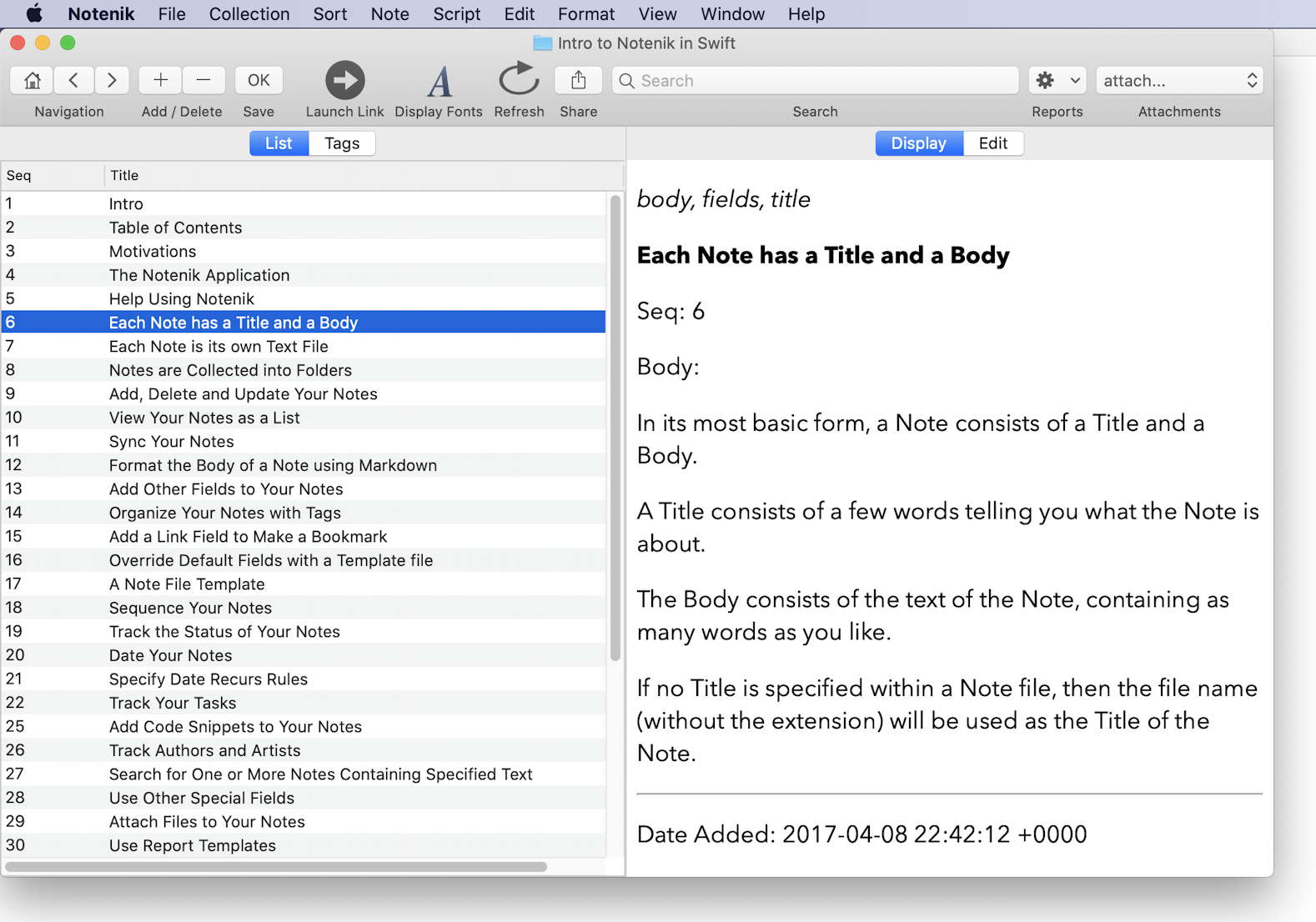Select the List segment control
This screenshot has height=922, width=1316.
click(x=279, y=143)
